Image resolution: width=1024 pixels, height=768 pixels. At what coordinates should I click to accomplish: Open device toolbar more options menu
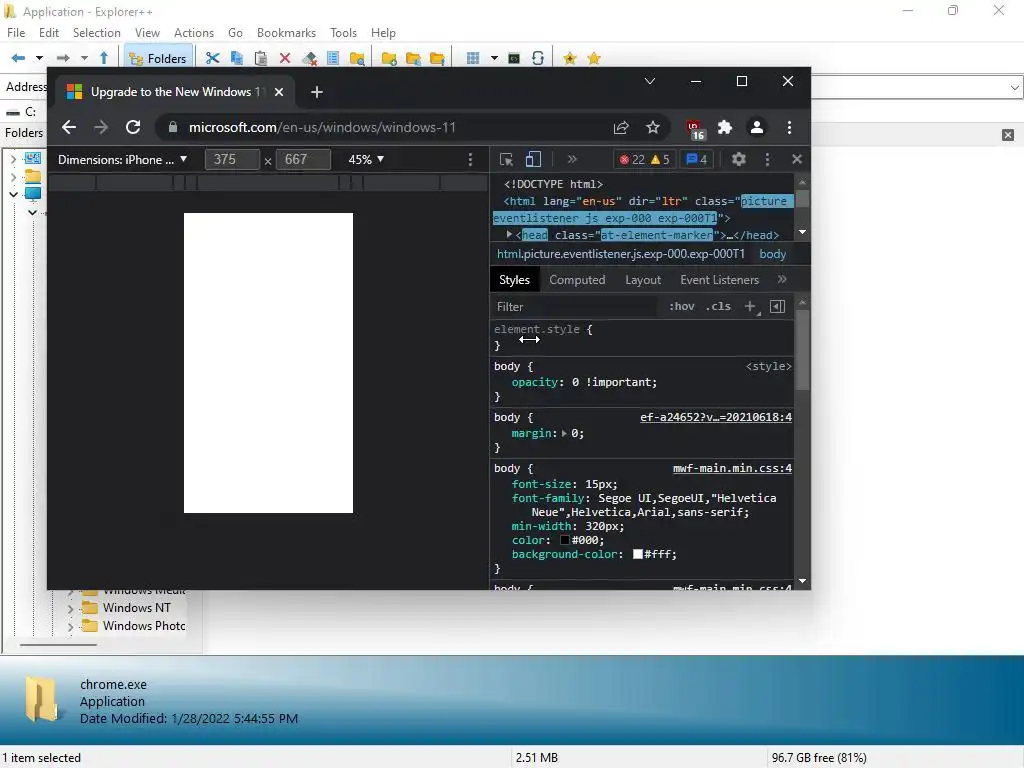[470, 159]
